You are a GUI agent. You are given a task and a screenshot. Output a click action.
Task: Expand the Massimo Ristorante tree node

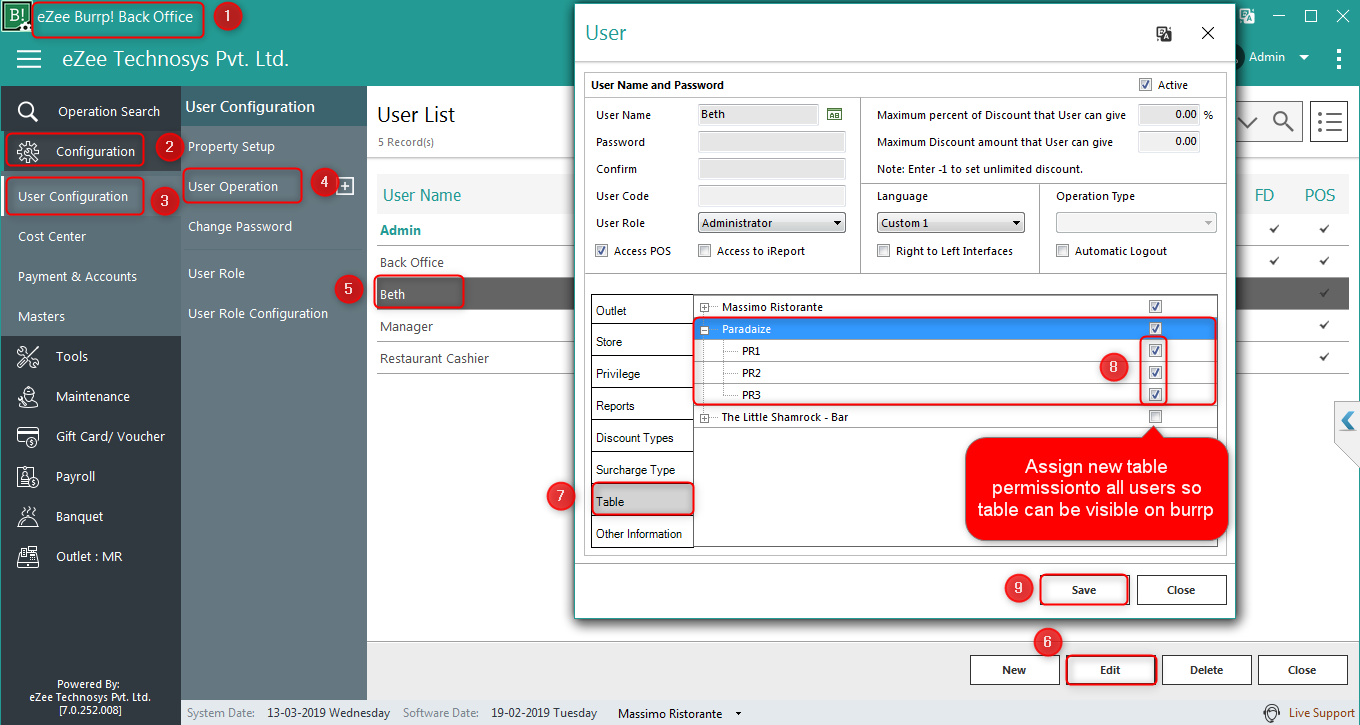coord(705,307)
